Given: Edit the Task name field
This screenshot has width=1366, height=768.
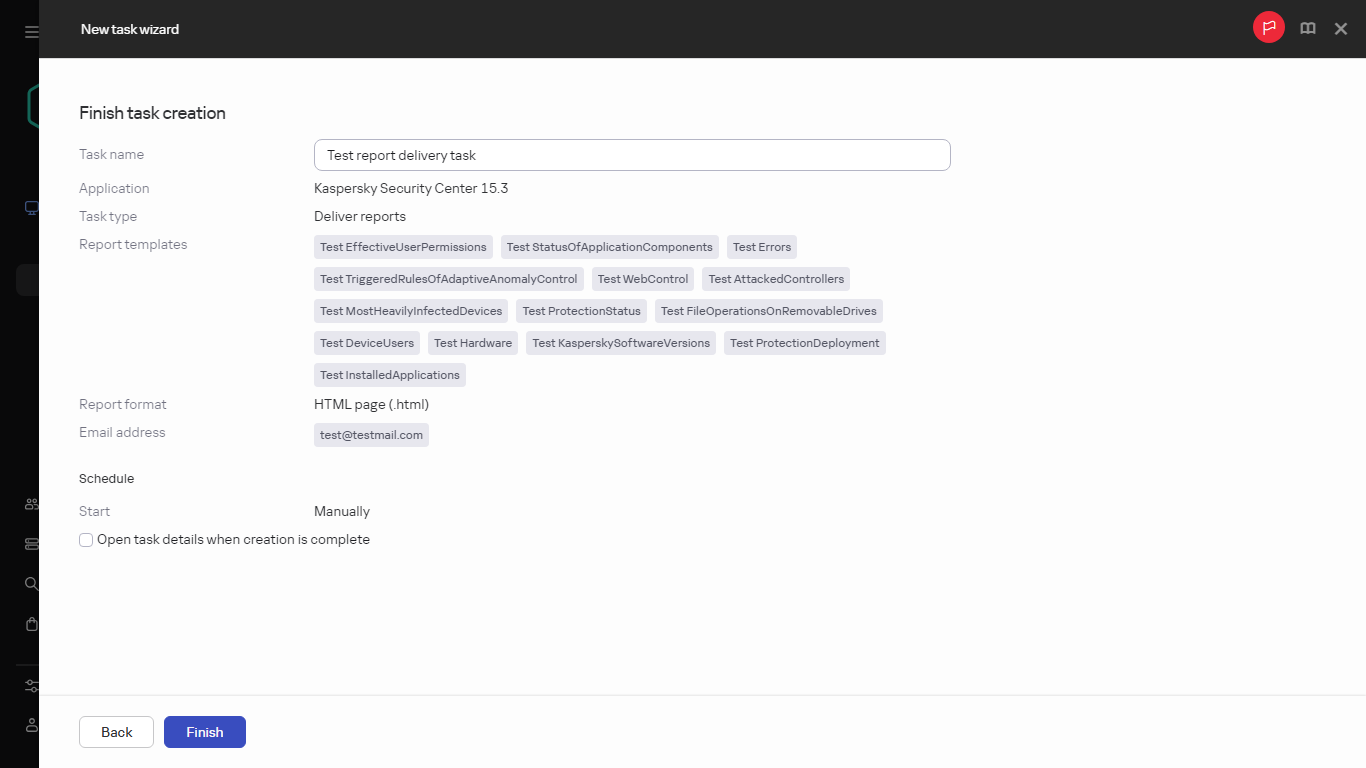Looking at the screenshot, I should (x=632, y=155).
